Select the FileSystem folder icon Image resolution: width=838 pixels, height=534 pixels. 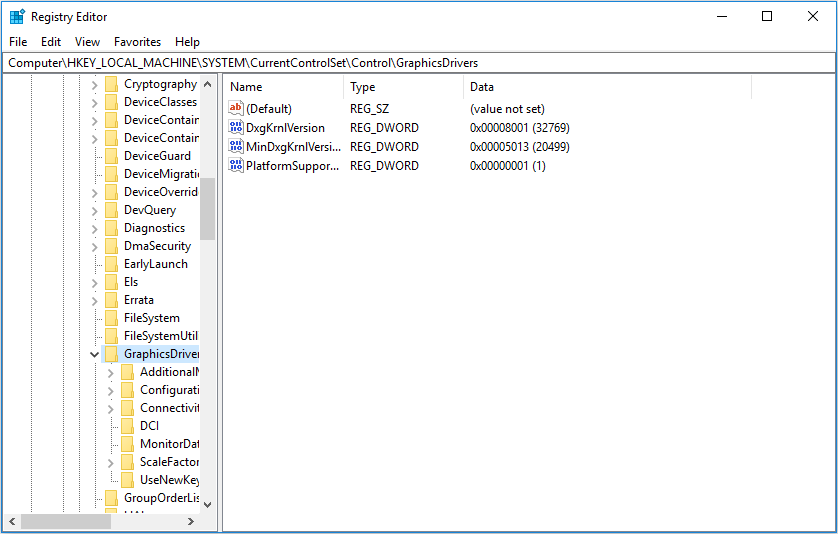click(x=112, y=318)
